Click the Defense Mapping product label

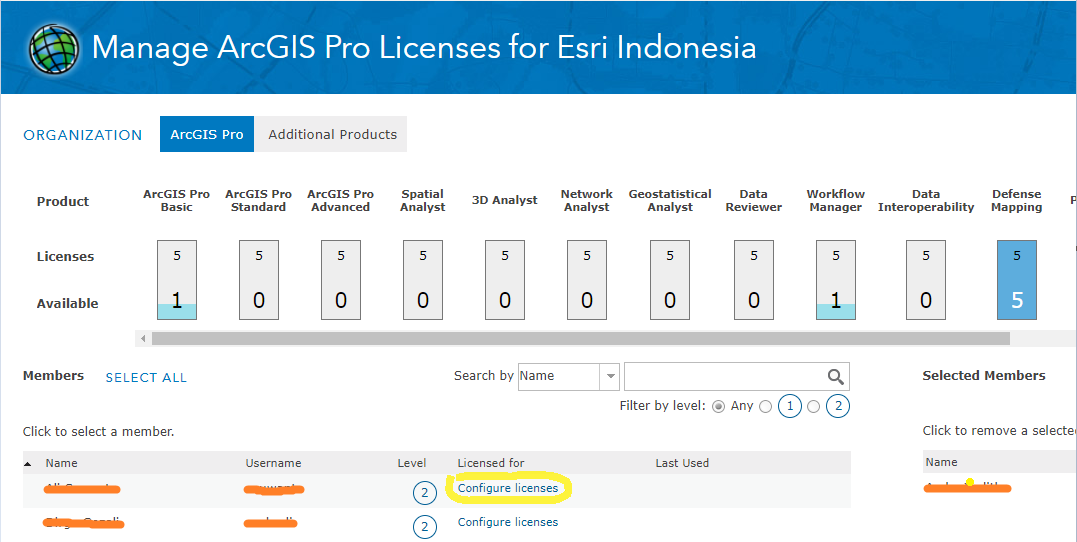coord(1017,201)
